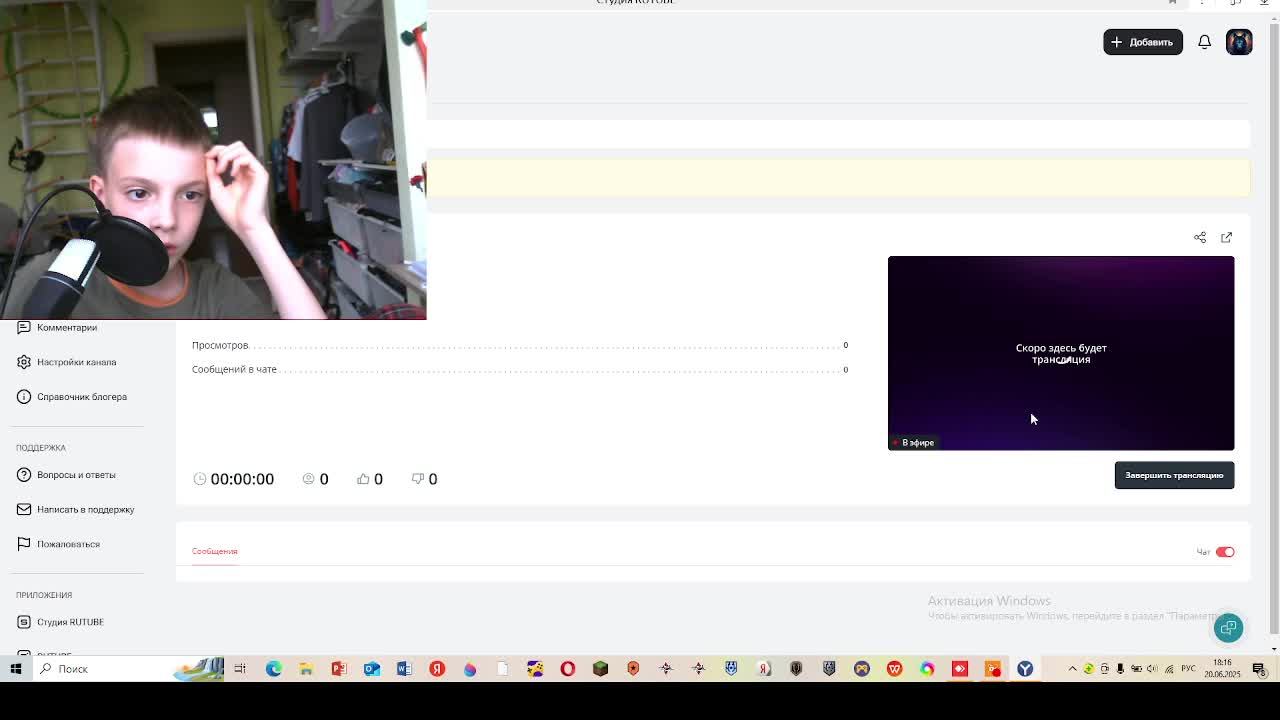Select the Сообщения tab
This screenshot has height=720, width=1280.
tap(215, 551)
